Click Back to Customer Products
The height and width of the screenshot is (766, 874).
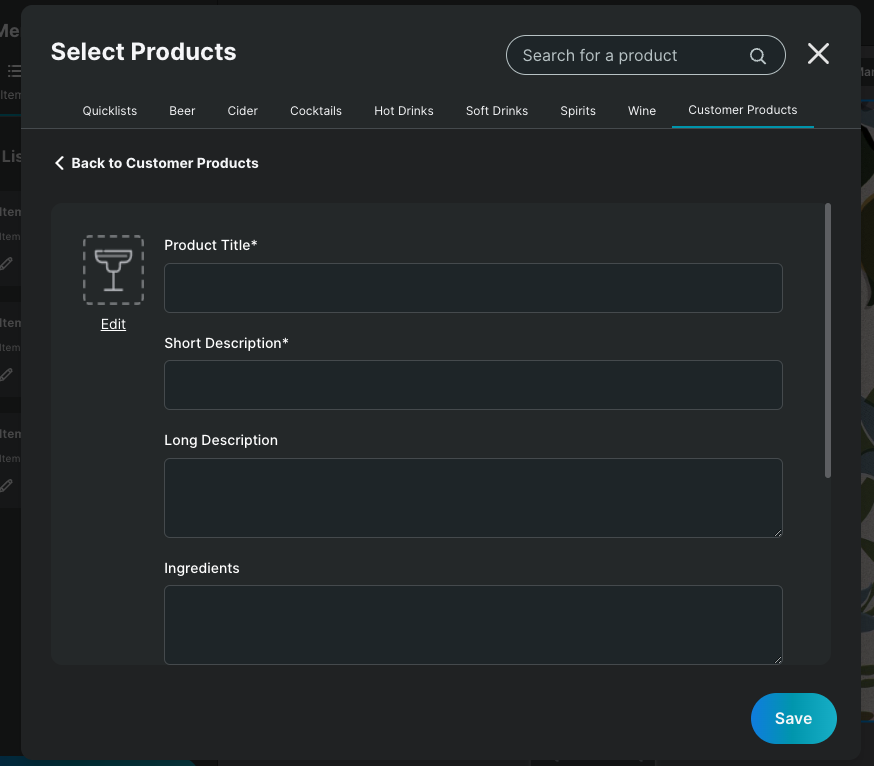tap(165, 162)
